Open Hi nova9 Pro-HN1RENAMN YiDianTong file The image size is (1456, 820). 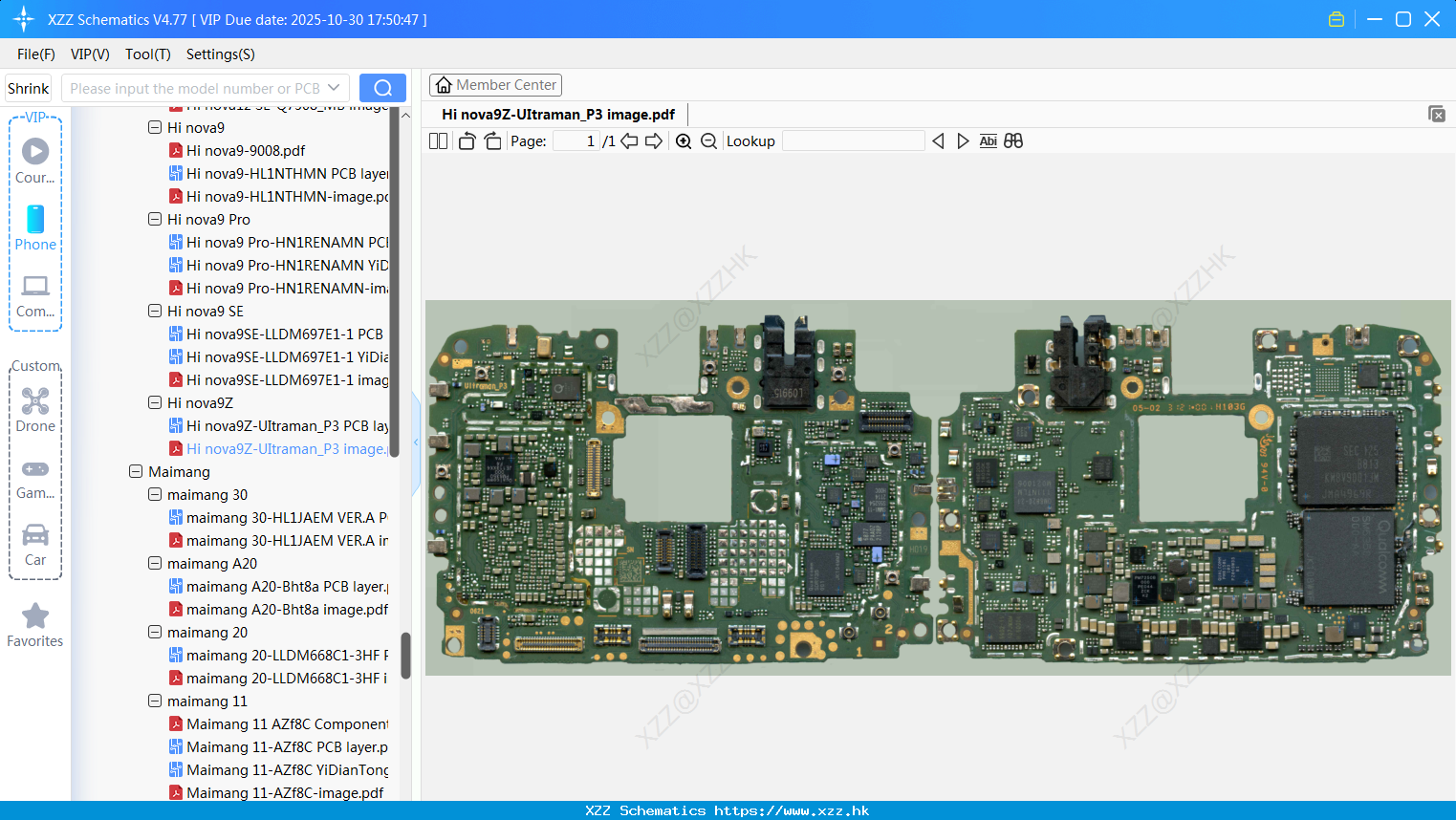tap(278, 265)
